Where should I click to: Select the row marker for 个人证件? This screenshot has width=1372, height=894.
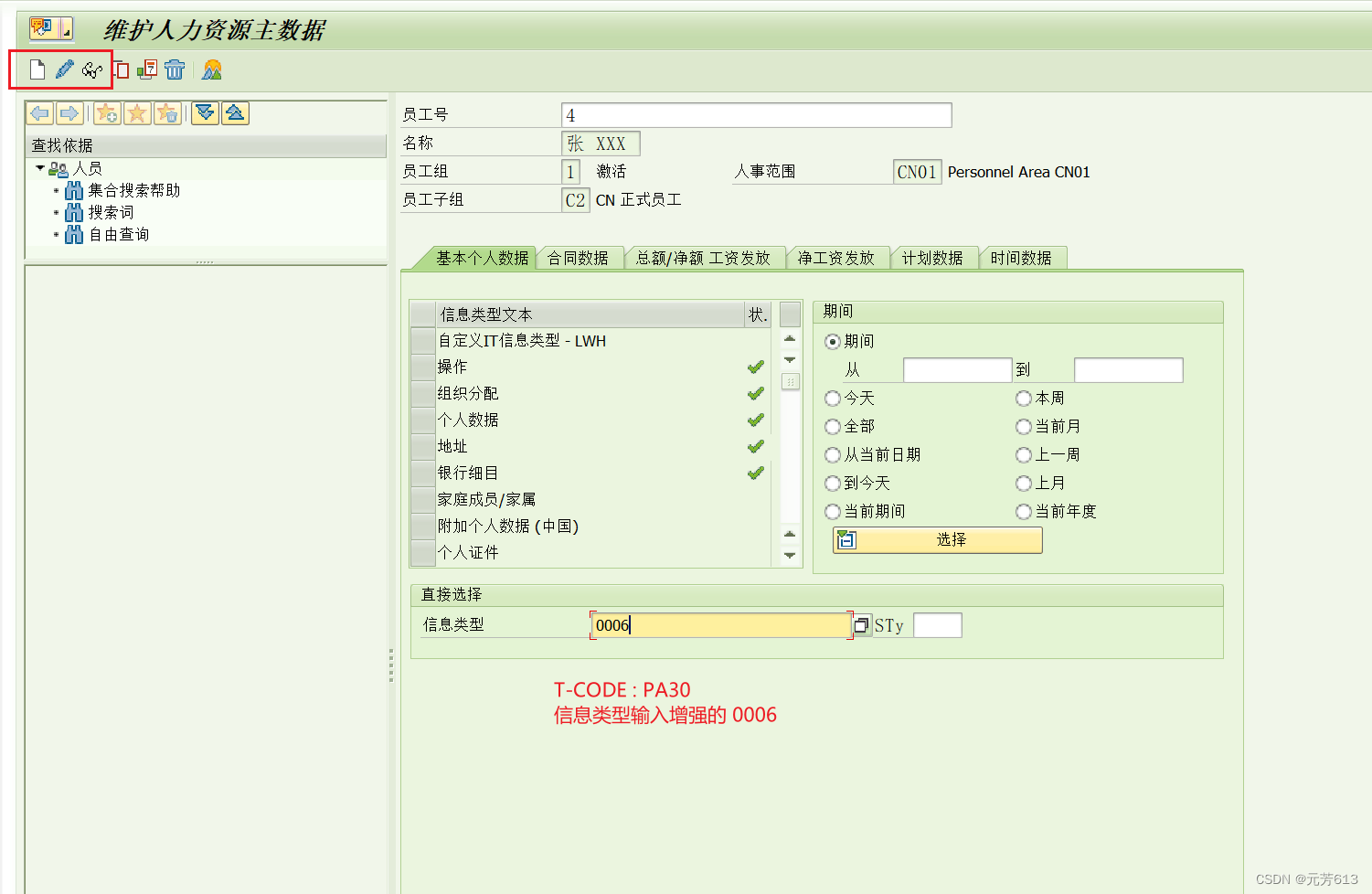click(422, 553)
